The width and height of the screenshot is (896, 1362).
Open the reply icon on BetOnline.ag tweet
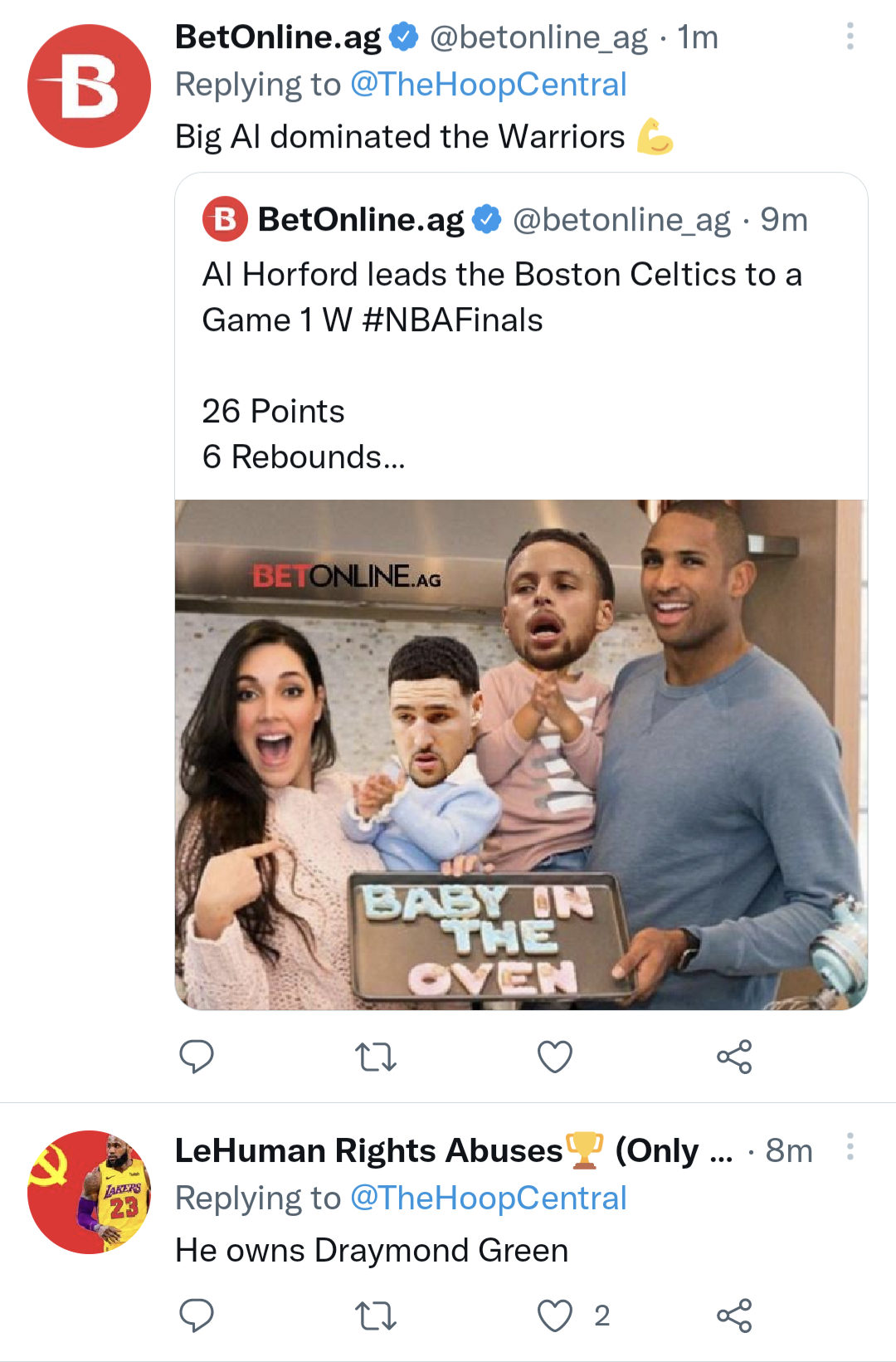pos(197,1057)
